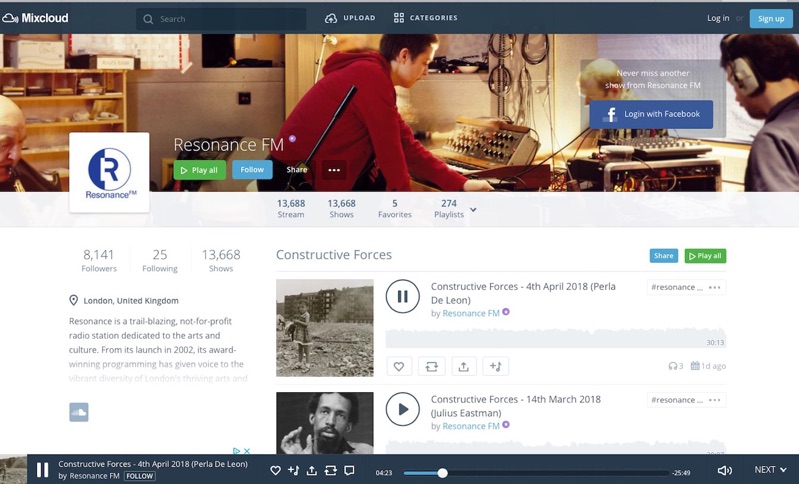This screenshot has height=484, width=799.
Task: Click #resonance tag on 4th April show
Action: tap(677, 287)
